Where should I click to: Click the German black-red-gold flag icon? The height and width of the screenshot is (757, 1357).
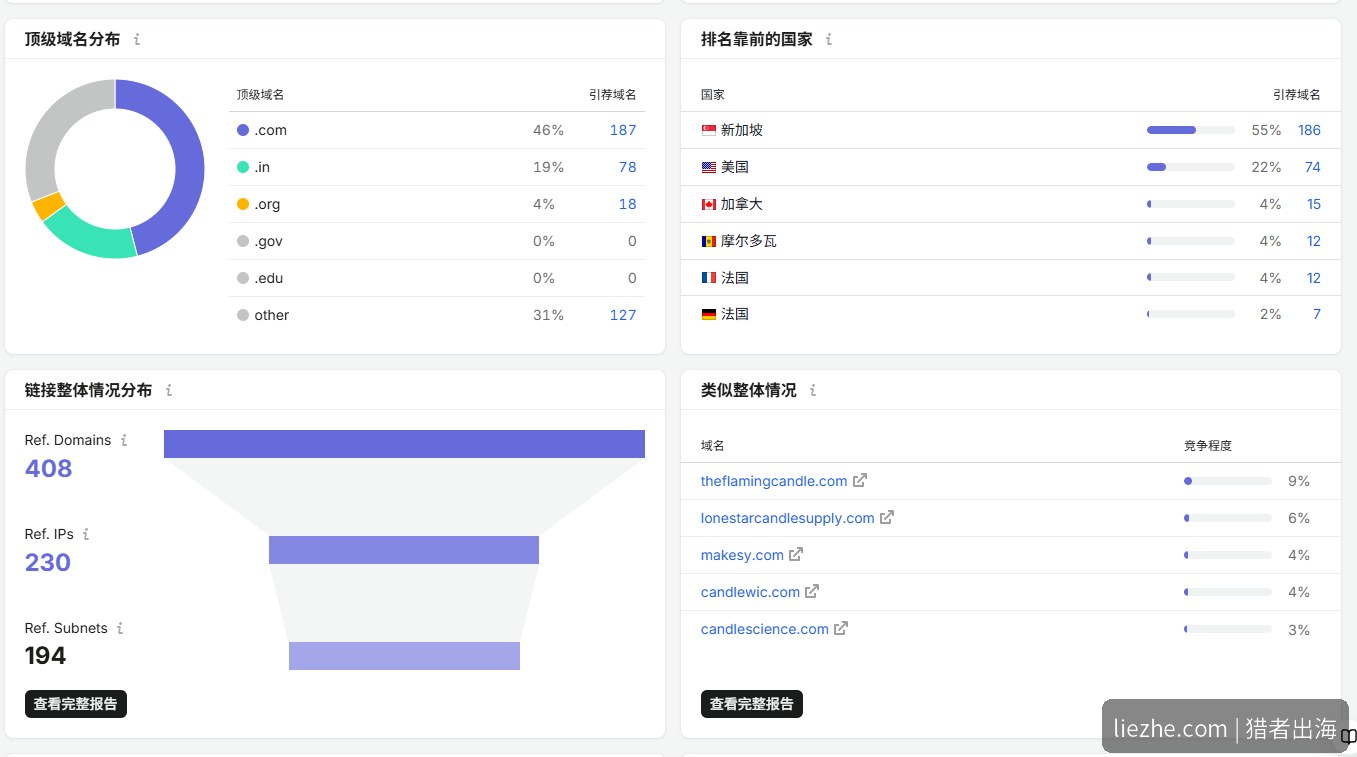coord(709,314)
